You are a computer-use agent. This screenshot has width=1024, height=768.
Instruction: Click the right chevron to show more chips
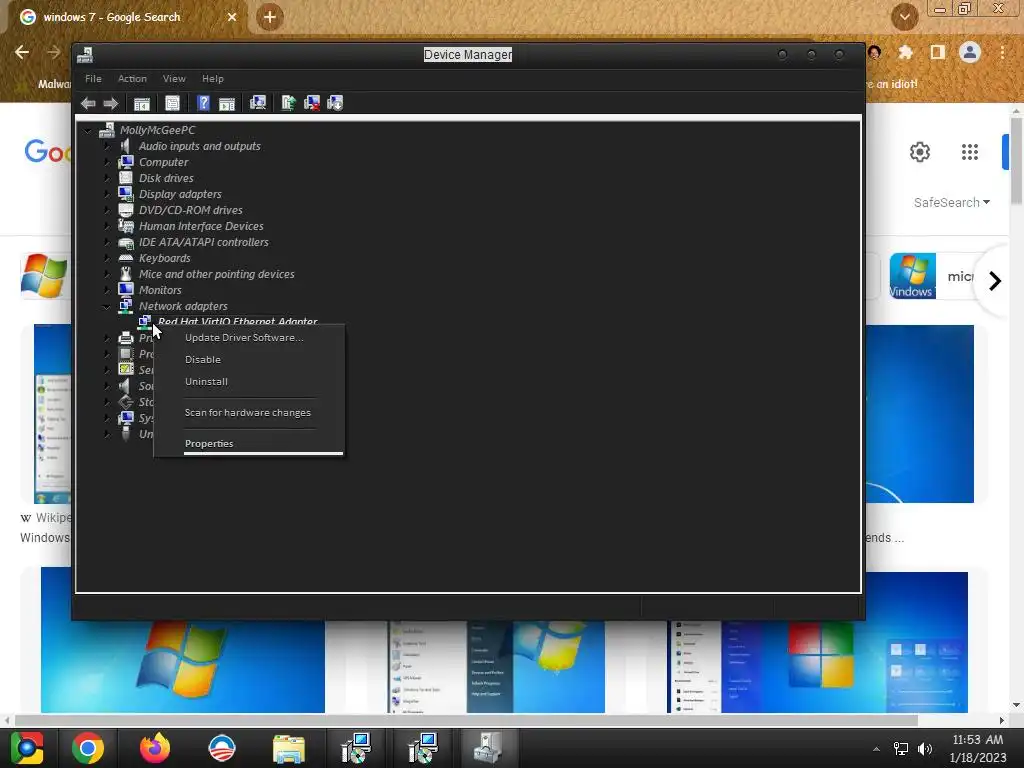(995, 281)
